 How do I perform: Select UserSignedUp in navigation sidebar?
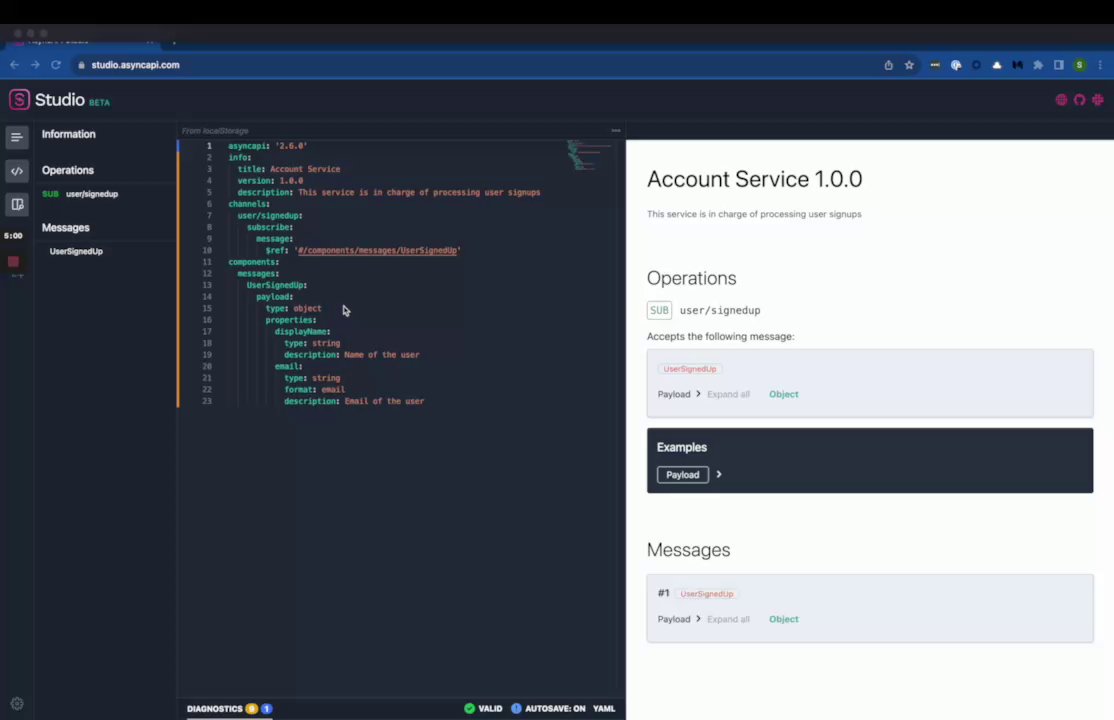76,252
